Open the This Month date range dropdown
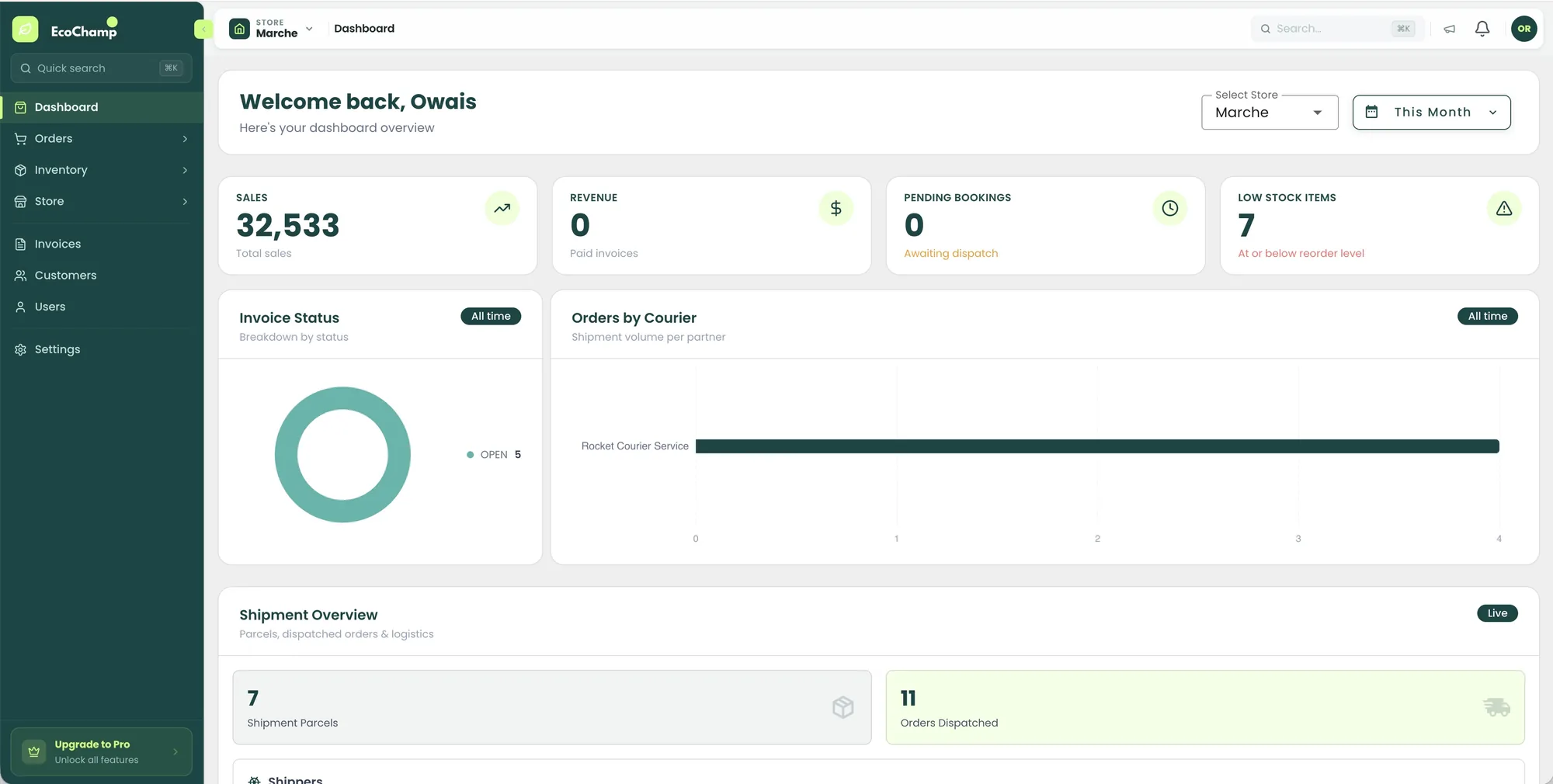Viewport: 1553px width, 784px height. point(1431,113)
